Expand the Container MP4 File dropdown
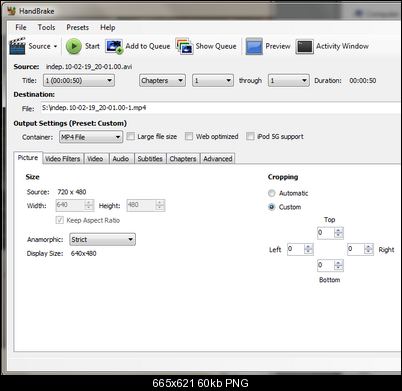The width and height of the screenshot is (402, 391). [x=91, y=137]
